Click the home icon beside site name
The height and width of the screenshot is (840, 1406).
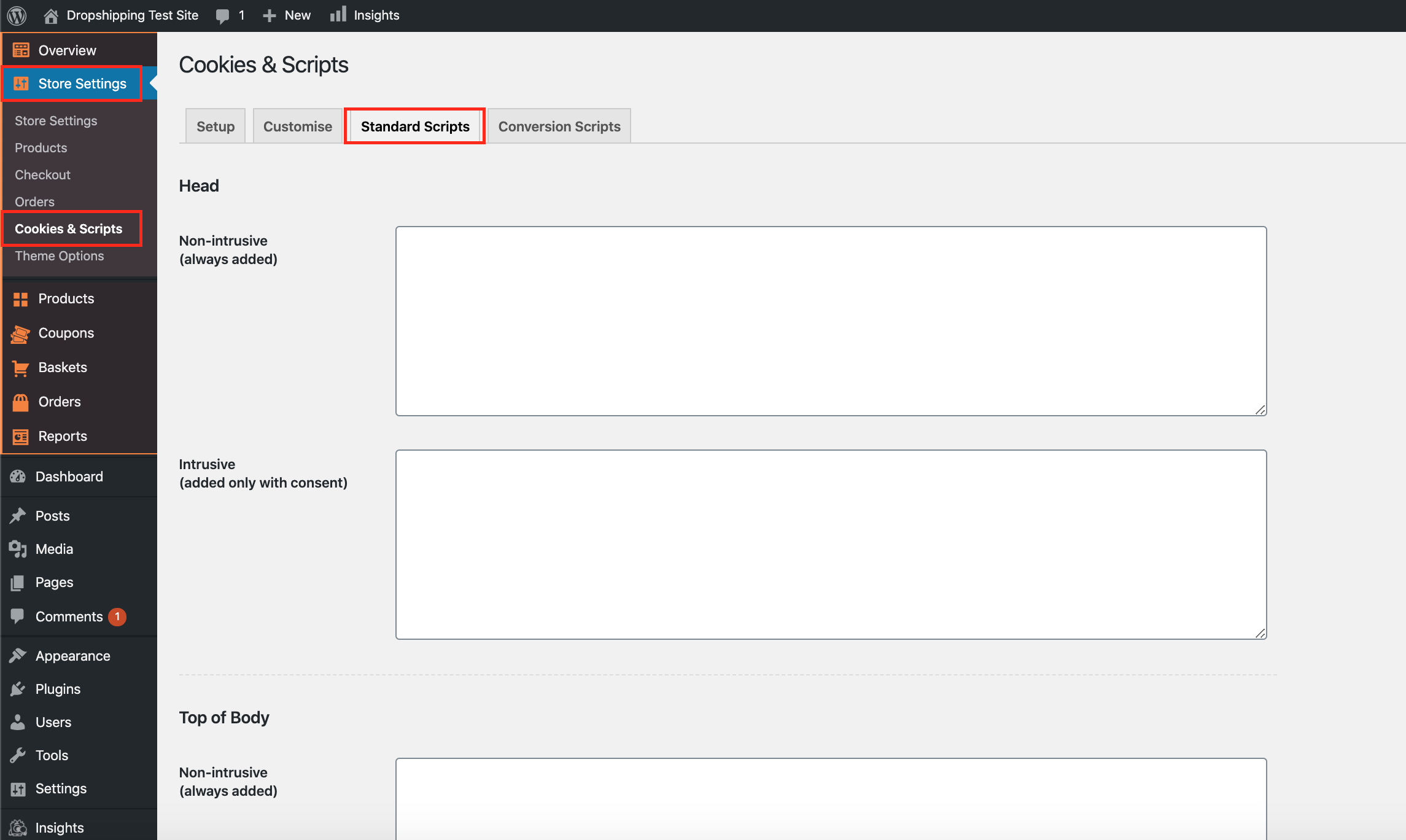coord(51,15)
